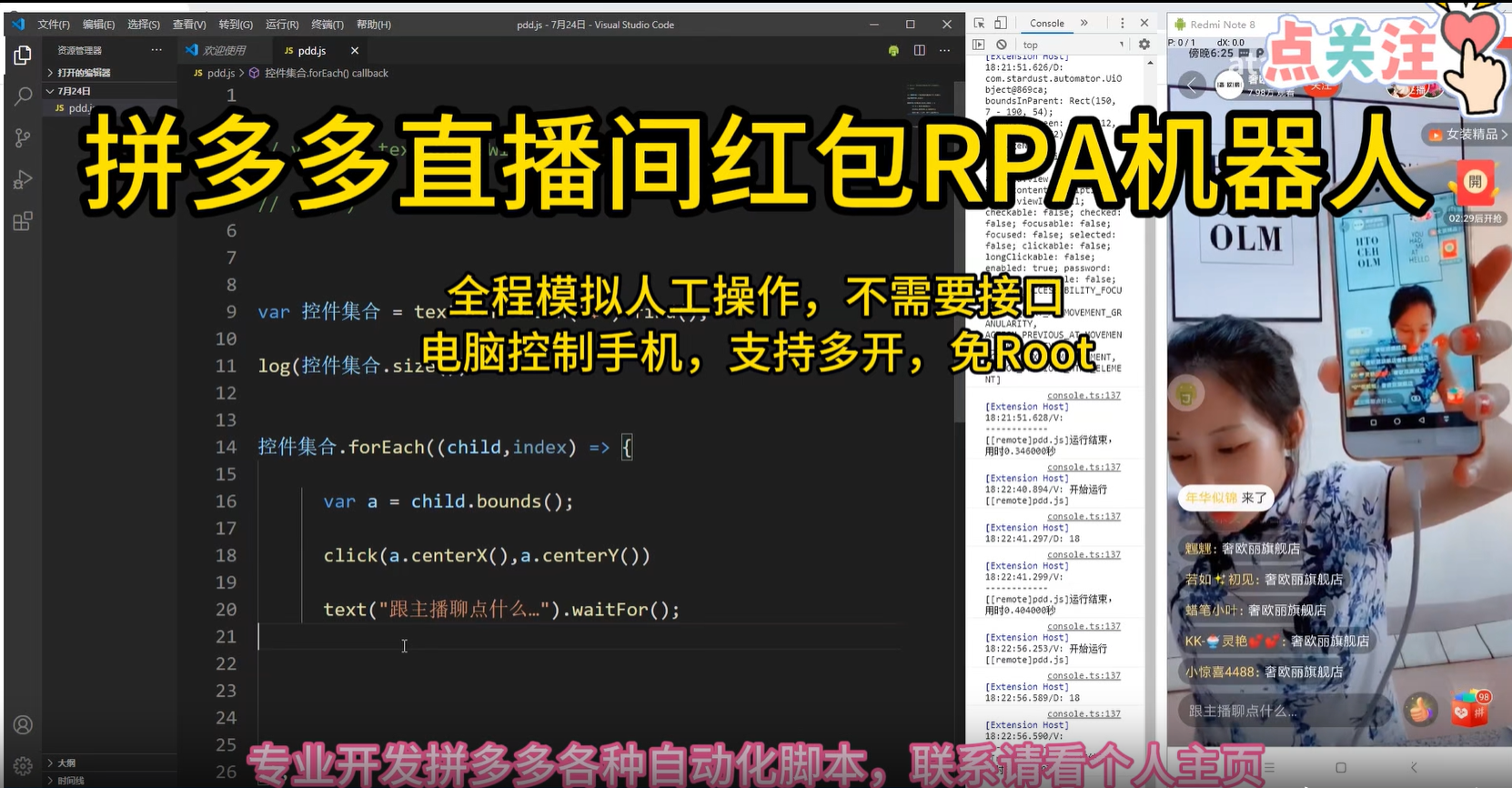The image size is (1512, 788).
Task: Open the Search view in activity bar
Action: click(x=23, y=96)
